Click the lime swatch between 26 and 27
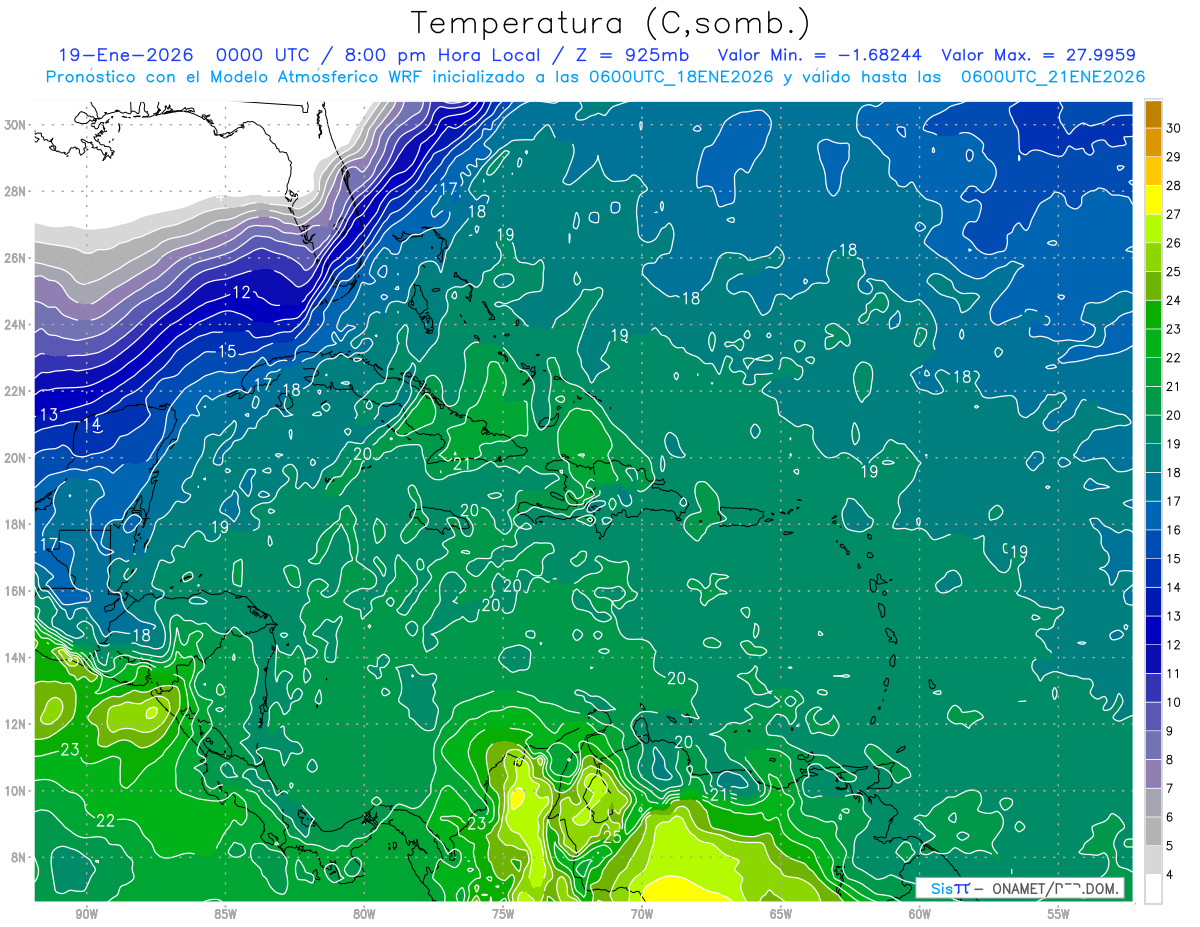Screen dimensions: 1200x927 1153,228
